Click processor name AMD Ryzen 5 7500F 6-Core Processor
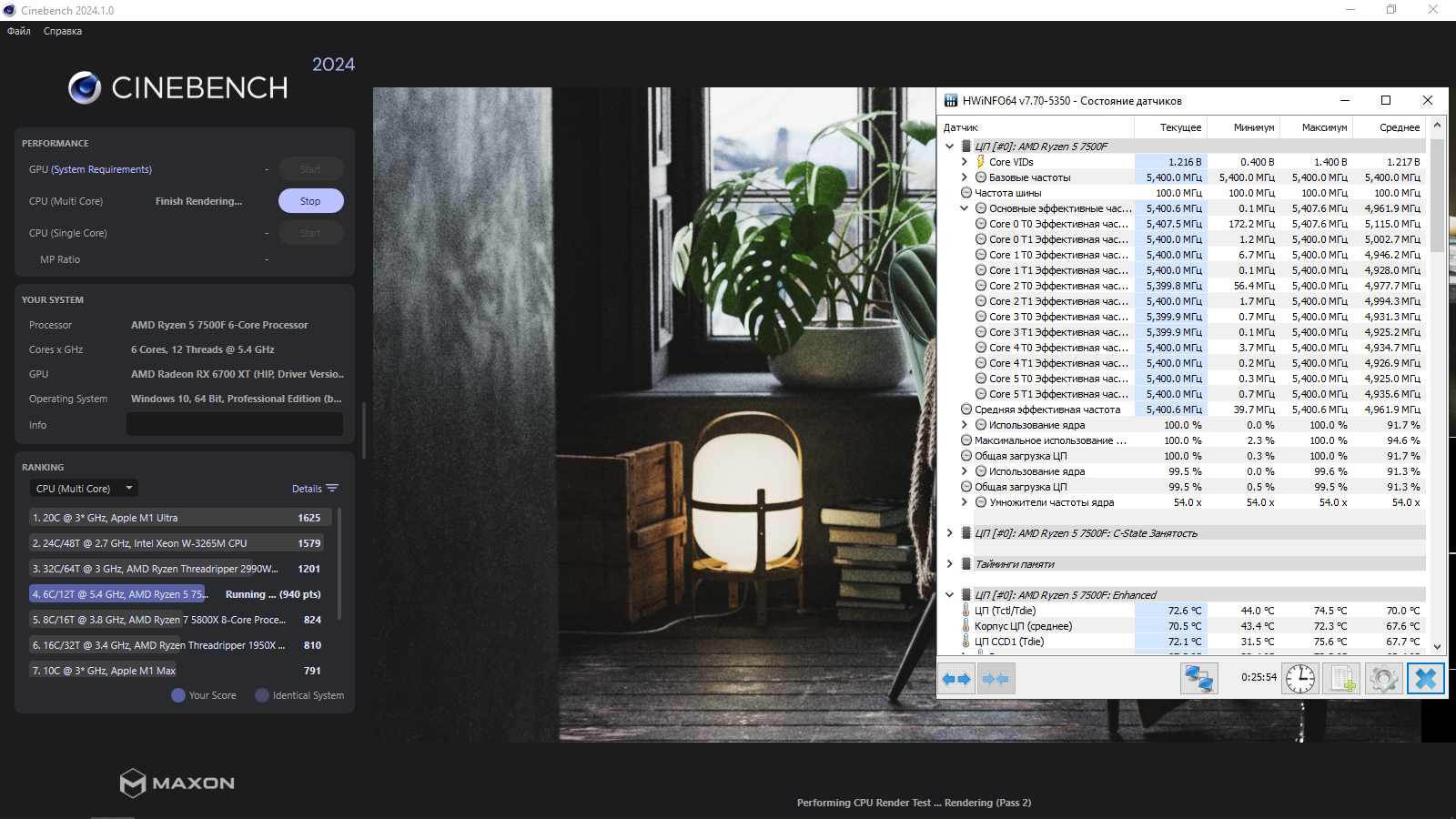This screenshot has width=1456, height=819. coord(219,325)
